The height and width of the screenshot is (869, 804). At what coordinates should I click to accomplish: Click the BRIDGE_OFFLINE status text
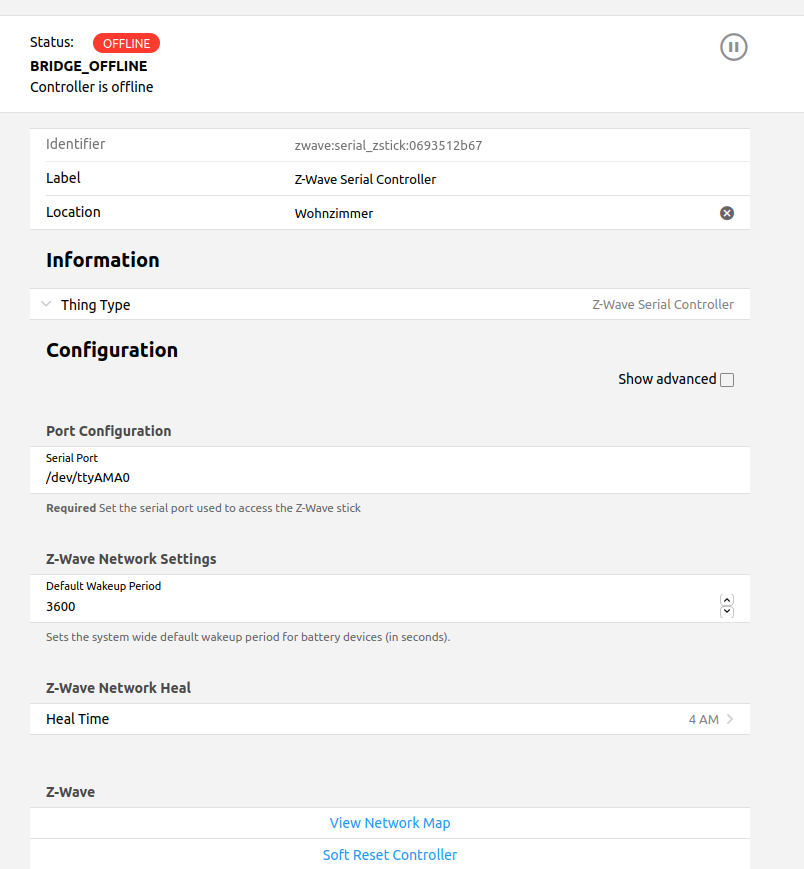pos(89,66)
